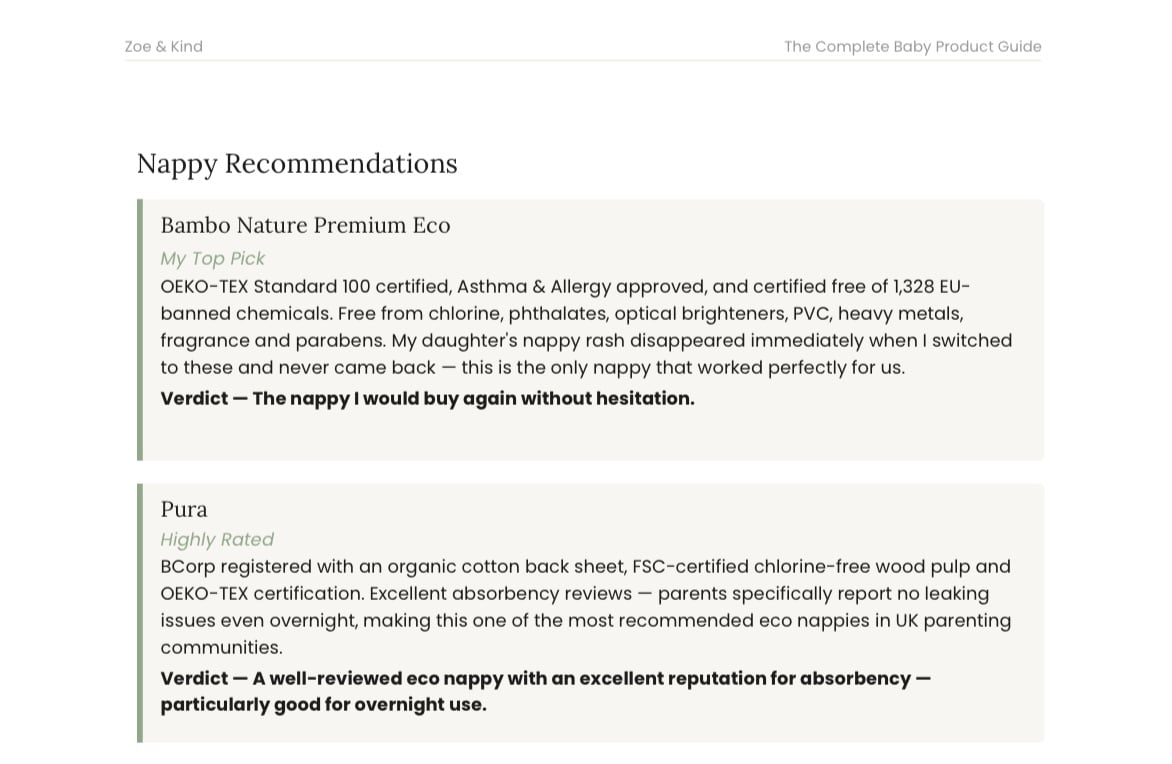Click the text mentioning UK parenting communities
Image resolution: width=1172 pixels, height=764 pixels.
(x=585, y=634)
